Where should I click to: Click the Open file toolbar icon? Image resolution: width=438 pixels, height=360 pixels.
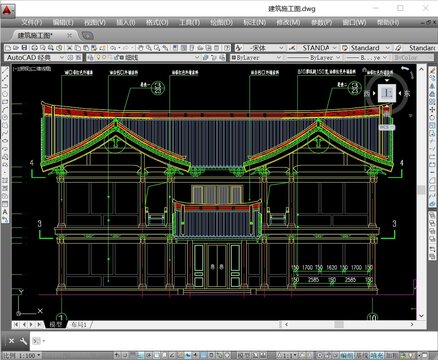16,48
